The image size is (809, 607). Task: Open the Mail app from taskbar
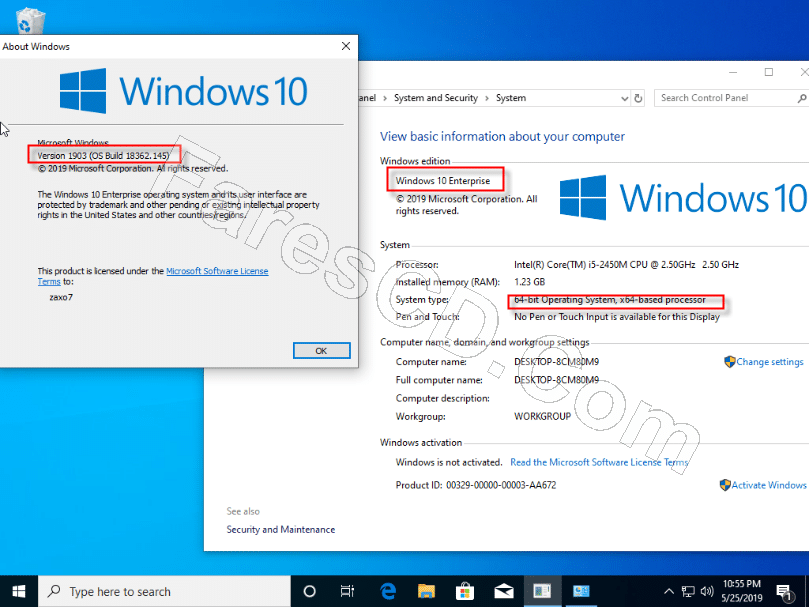(x=504, y=592)
